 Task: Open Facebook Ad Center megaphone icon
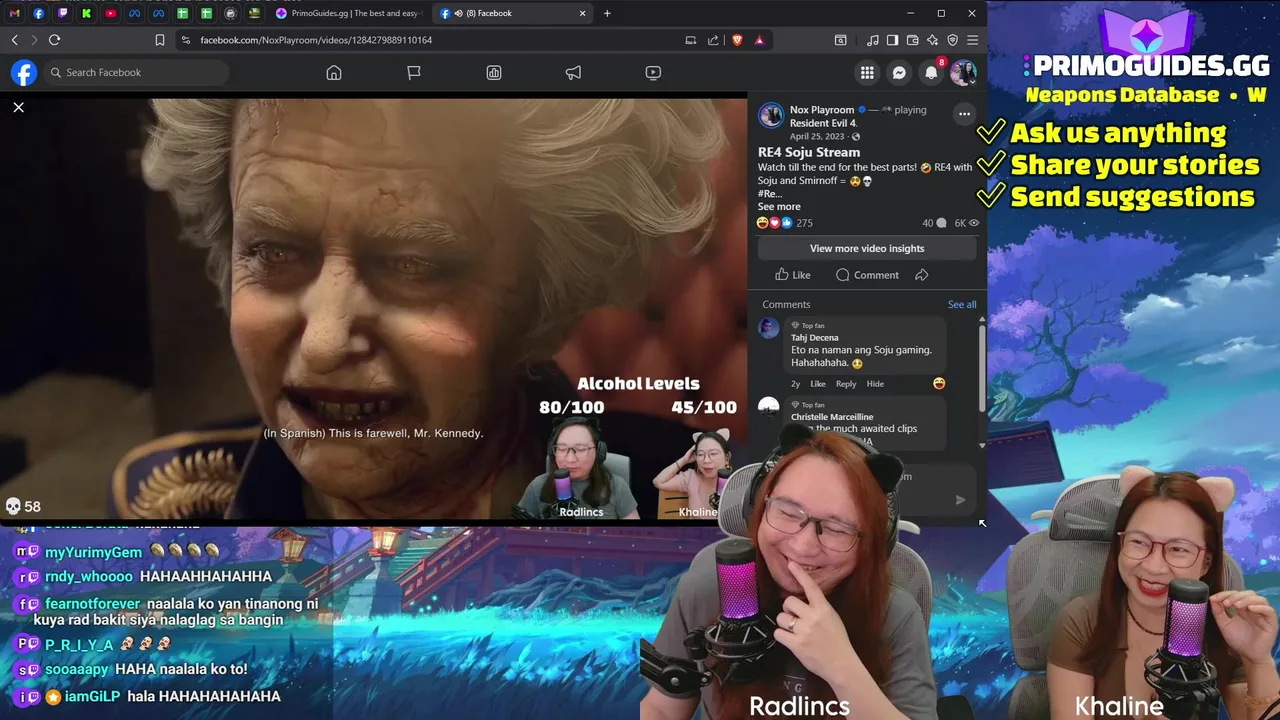coord(573,73)
